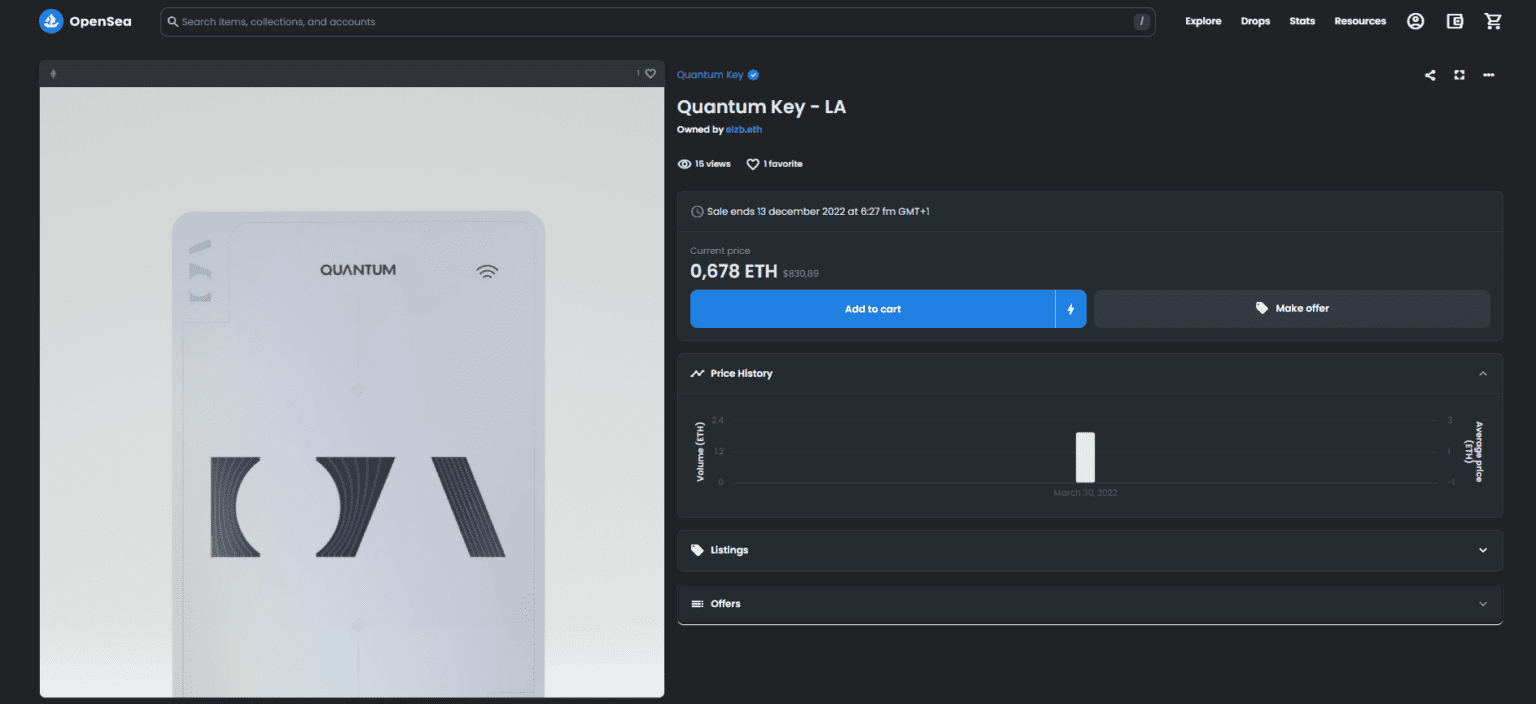1536x704 pixels.
Task: Expand the Offers section
Action: (1483, 603)
